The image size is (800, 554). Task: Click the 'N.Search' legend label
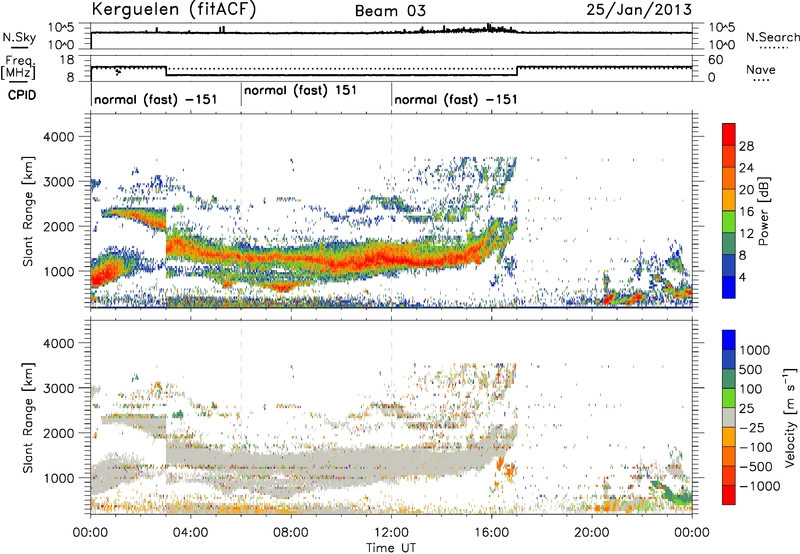772,37
